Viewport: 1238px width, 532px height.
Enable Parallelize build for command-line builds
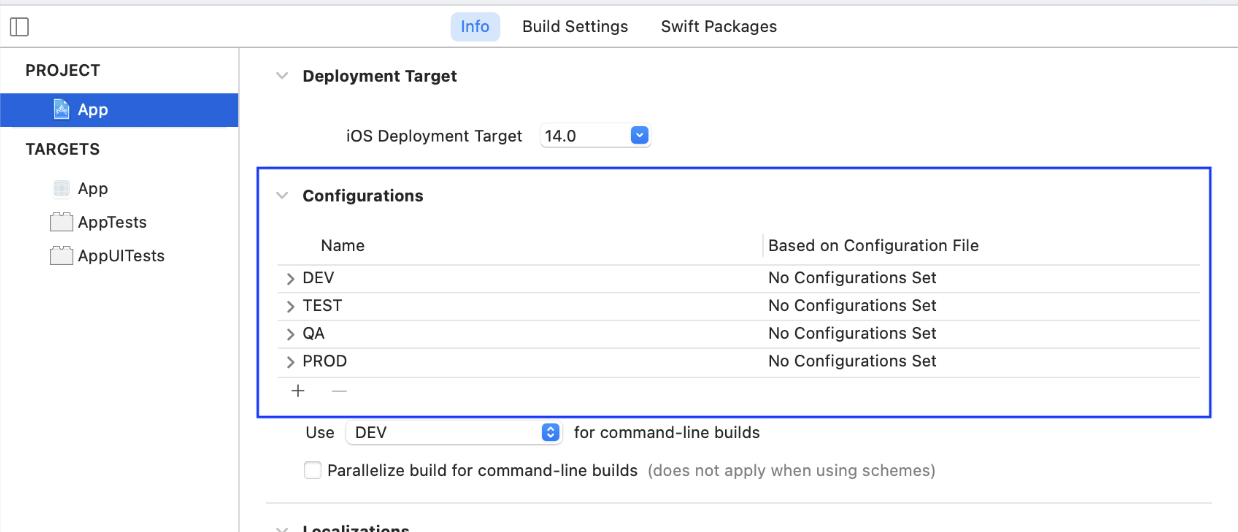click(x=313, y=470)
